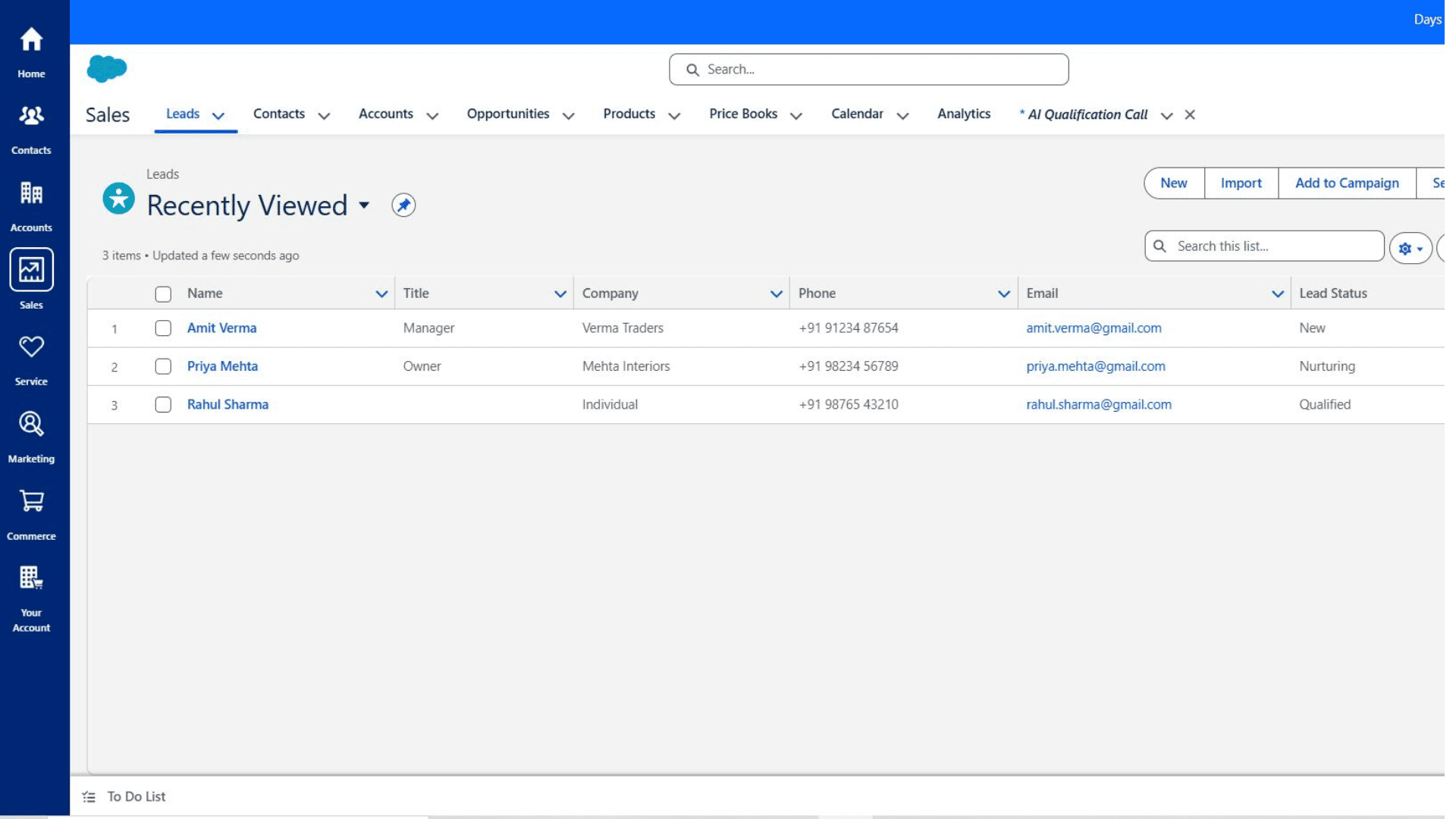Open the Name column actions chevron
The width and height of the screenshot is (1456, 819).
pos(381,294)
